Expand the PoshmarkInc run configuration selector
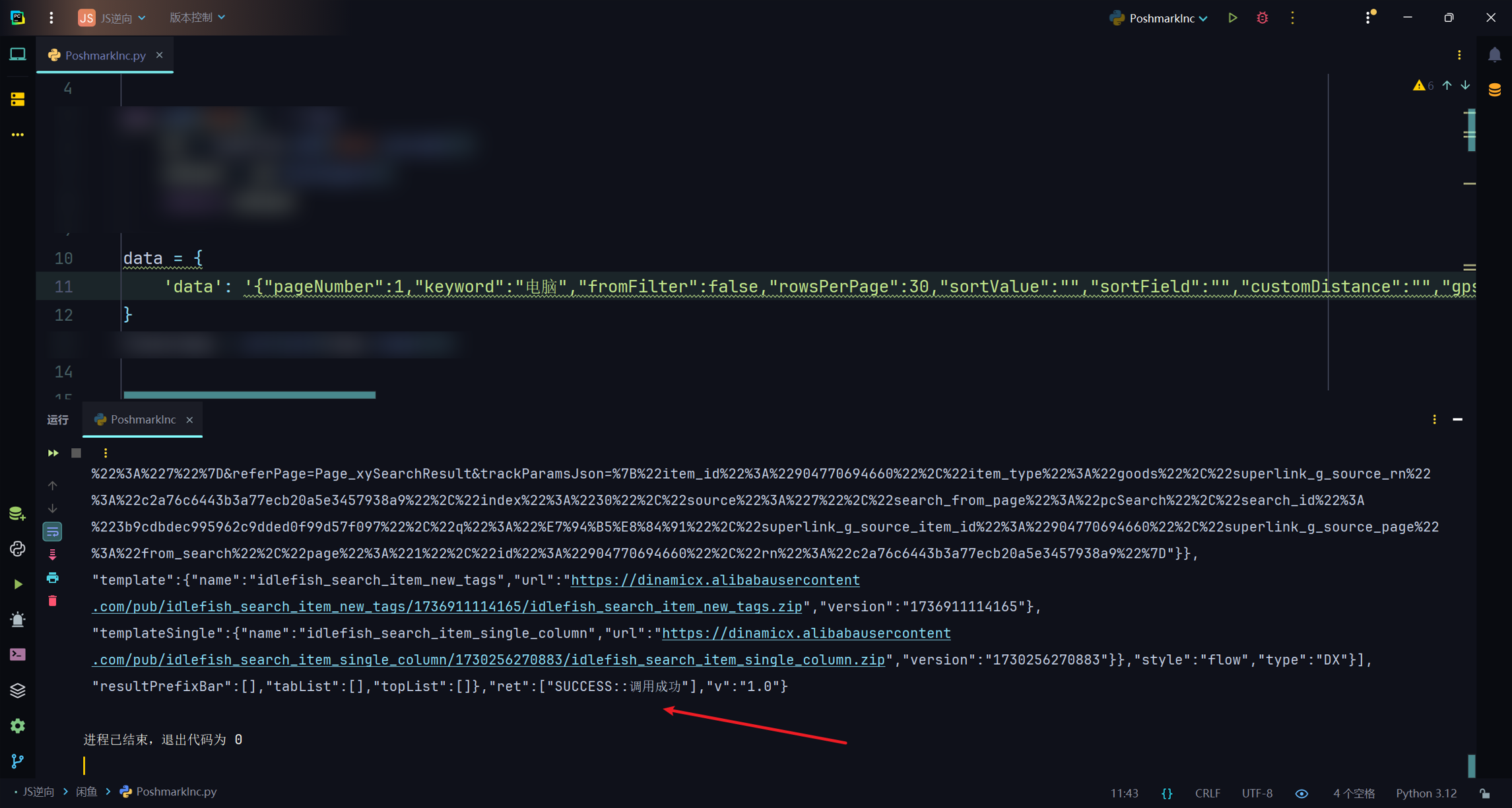Screen dimensions: 1512x808 (x=1160, y=18)
